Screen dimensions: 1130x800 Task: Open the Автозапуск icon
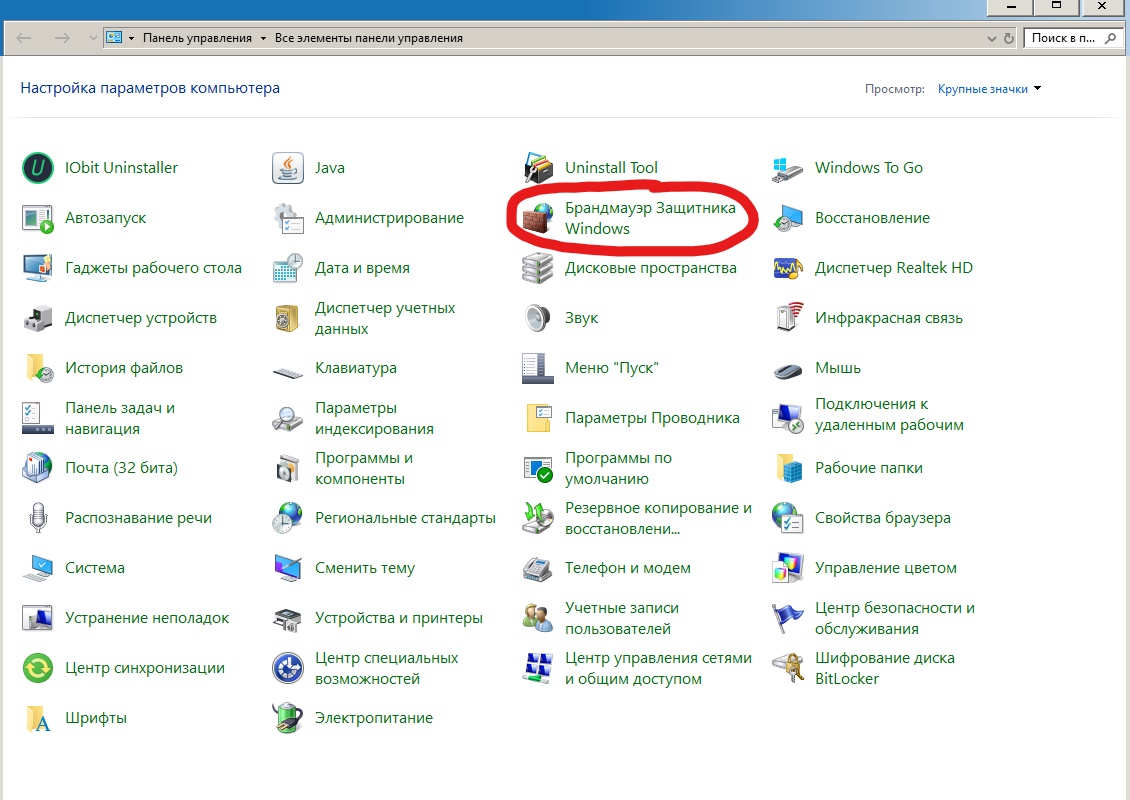click(37, 218)
